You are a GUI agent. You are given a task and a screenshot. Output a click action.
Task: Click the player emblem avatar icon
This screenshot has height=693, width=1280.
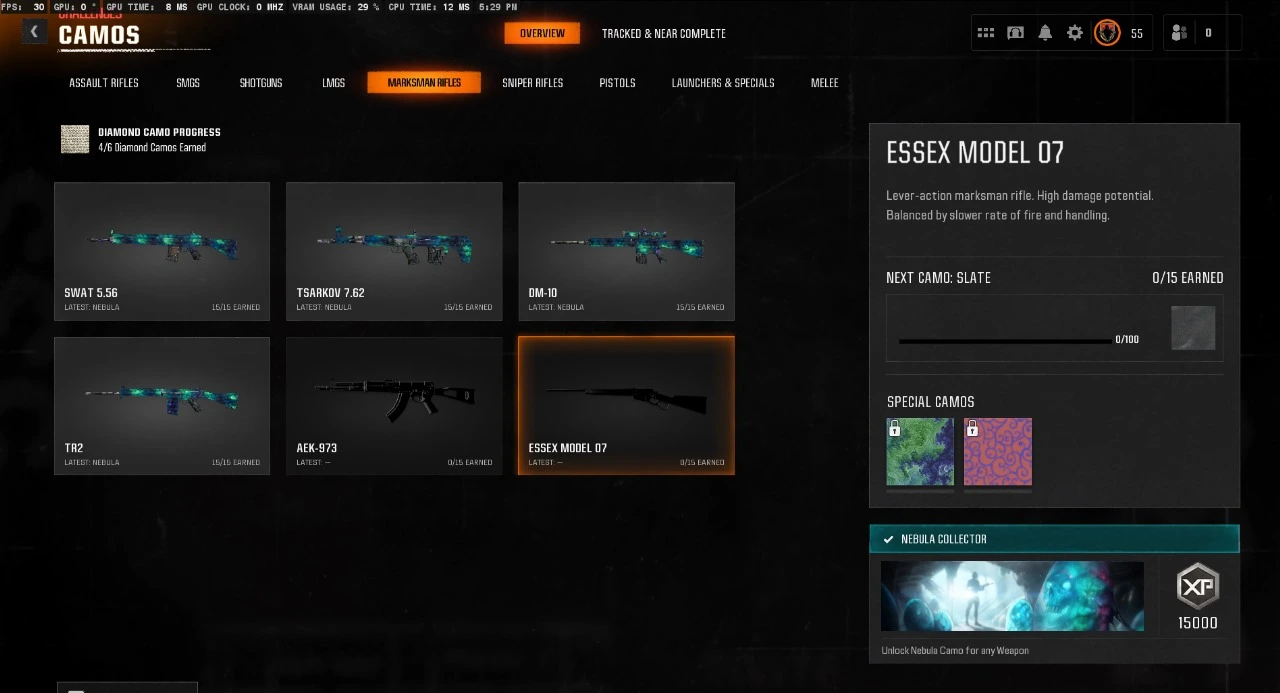click(1107, 33)
